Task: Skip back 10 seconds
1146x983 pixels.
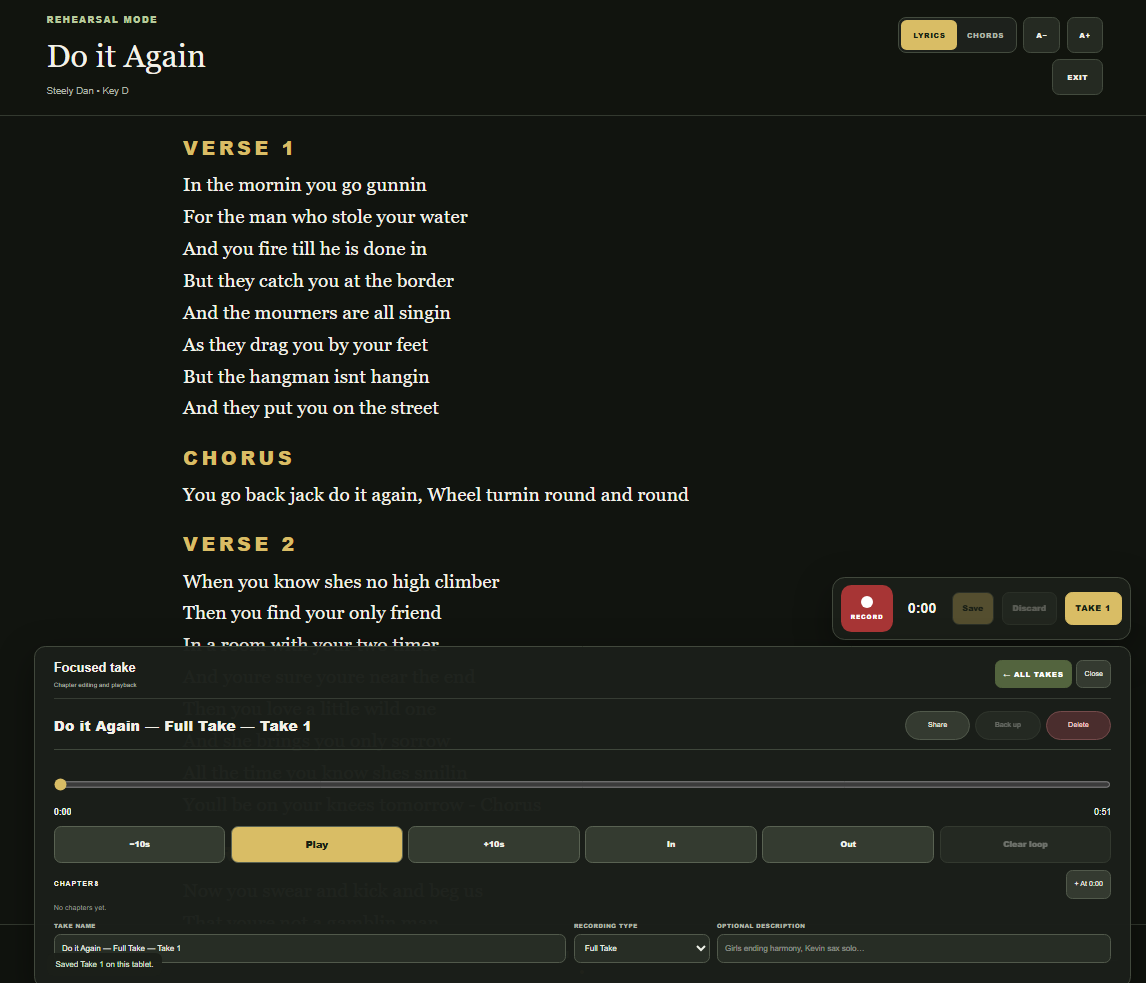Action: [140, 844]
